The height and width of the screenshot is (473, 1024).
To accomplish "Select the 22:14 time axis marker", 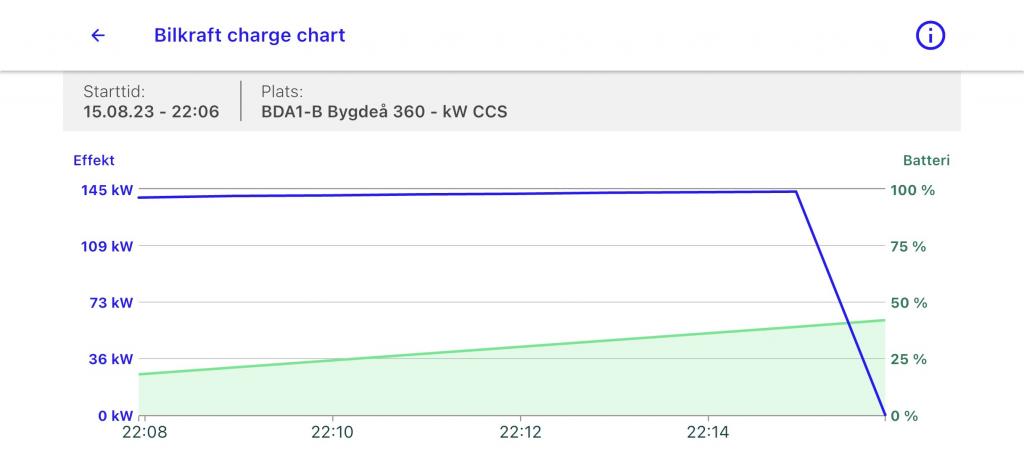I will [708, 434].
